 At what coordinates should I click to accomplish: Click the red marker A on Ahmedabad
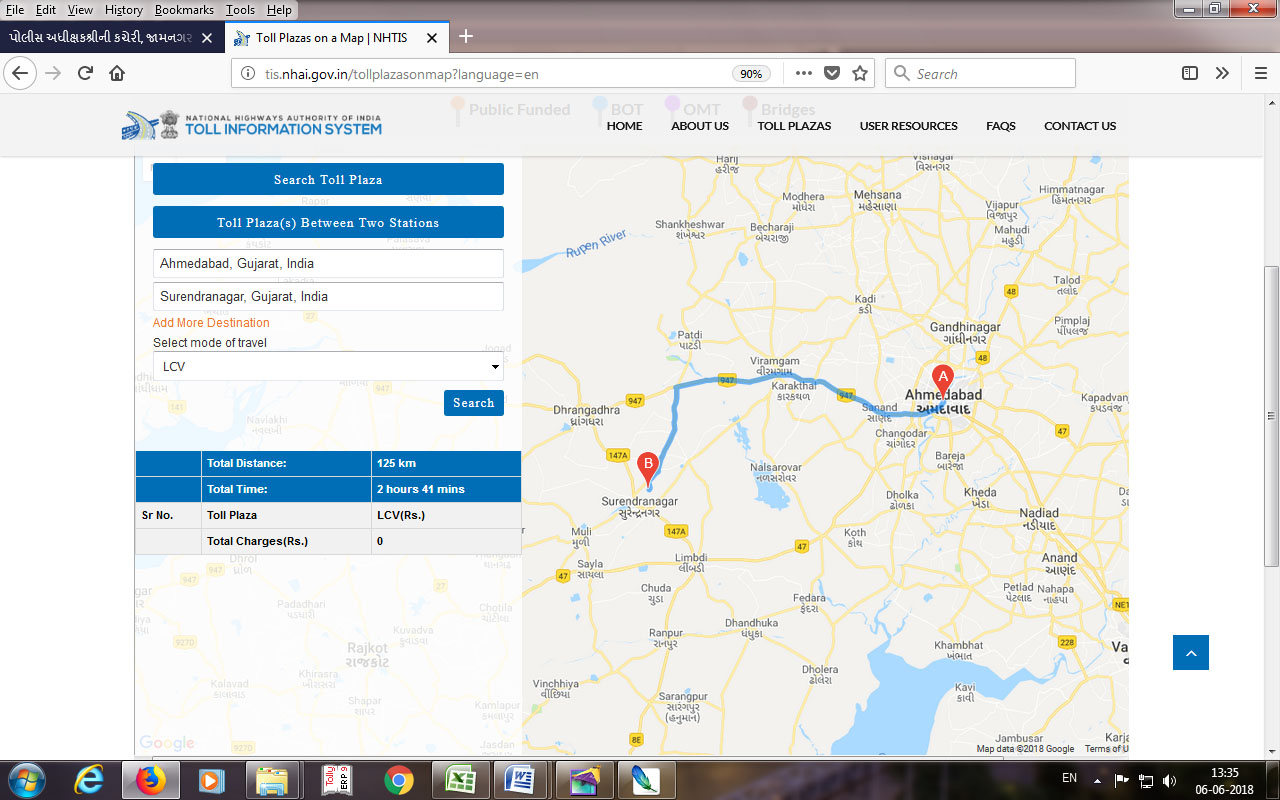coord(941,380)
